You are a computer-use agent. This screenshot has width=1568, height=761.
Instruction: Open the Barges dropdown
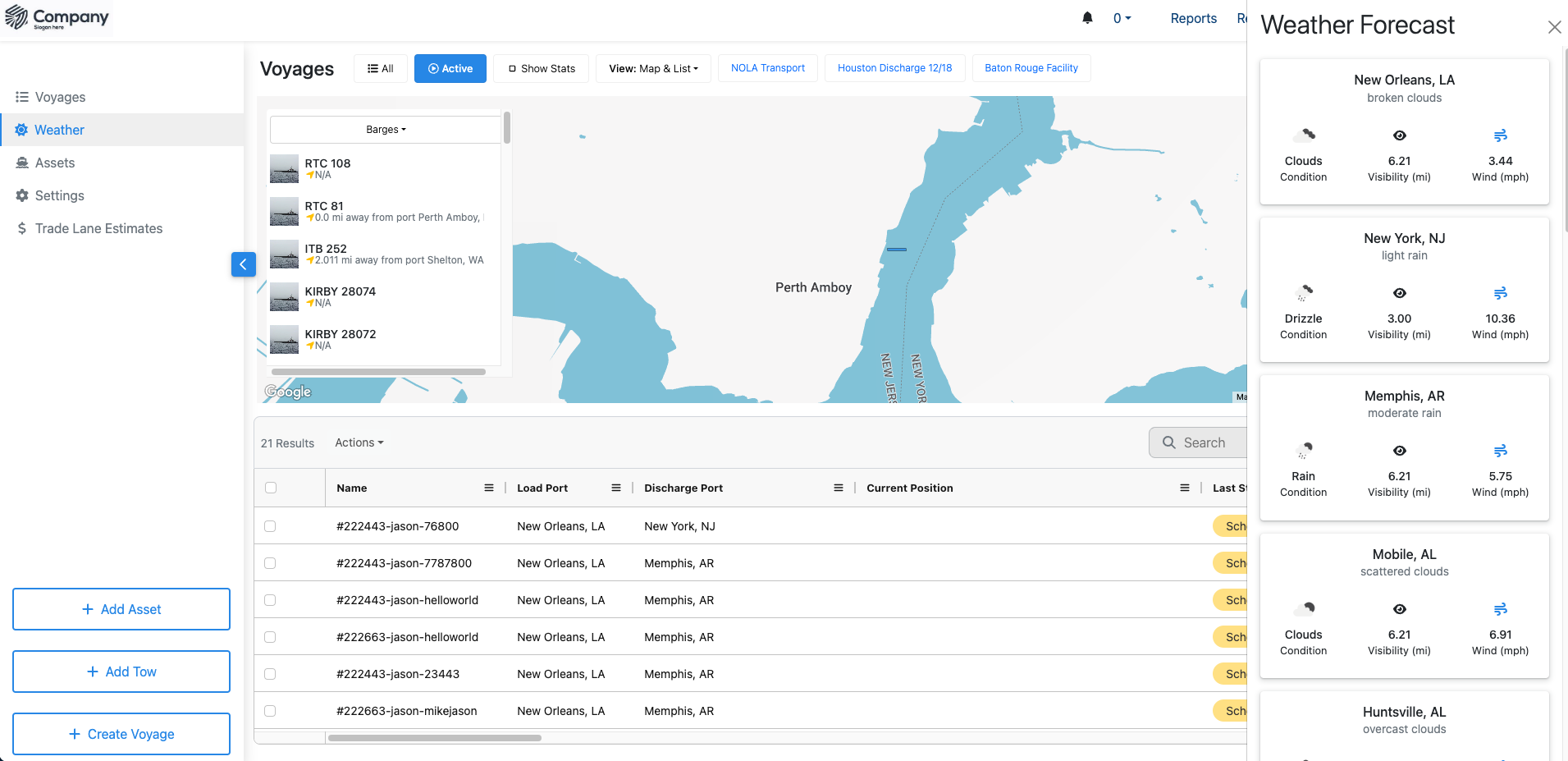coord(386,130)
